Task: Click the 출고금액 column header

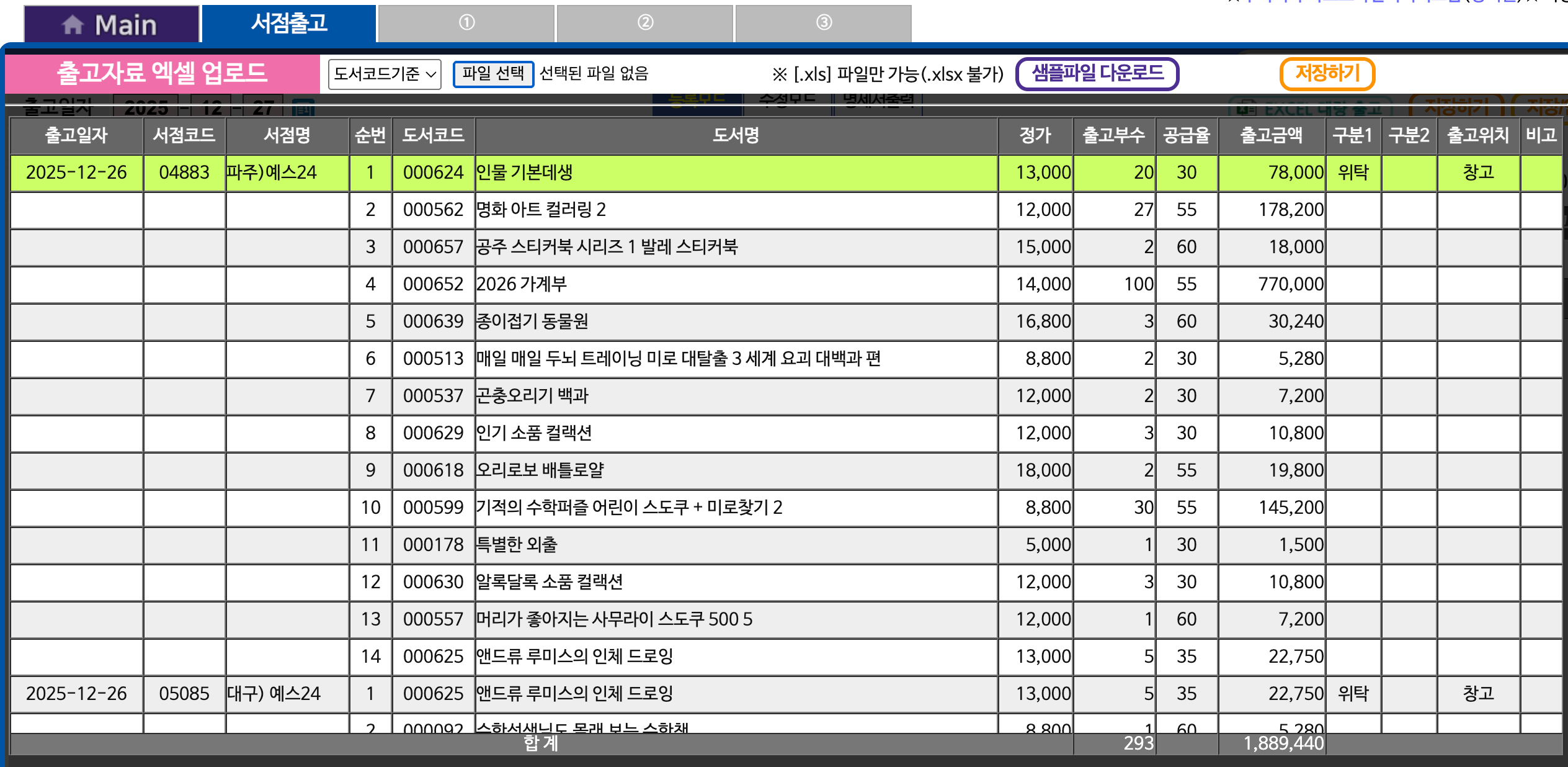Action: click(1271, 135)
